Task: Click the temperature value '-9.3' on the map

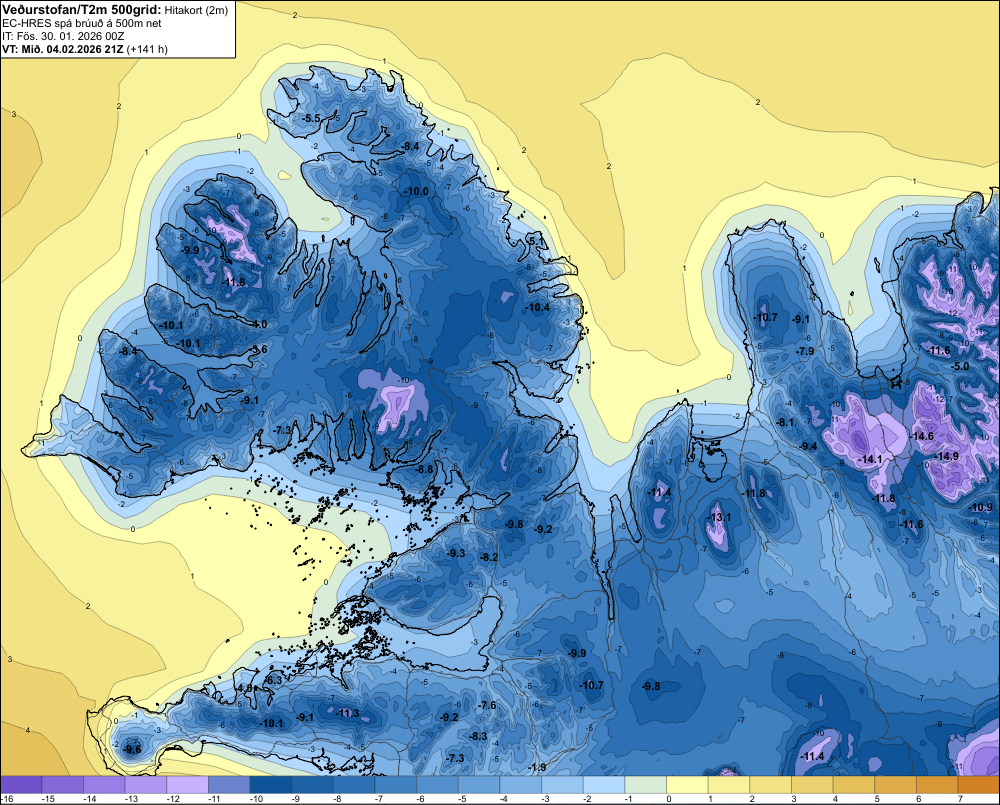Action: pos(457,553)
